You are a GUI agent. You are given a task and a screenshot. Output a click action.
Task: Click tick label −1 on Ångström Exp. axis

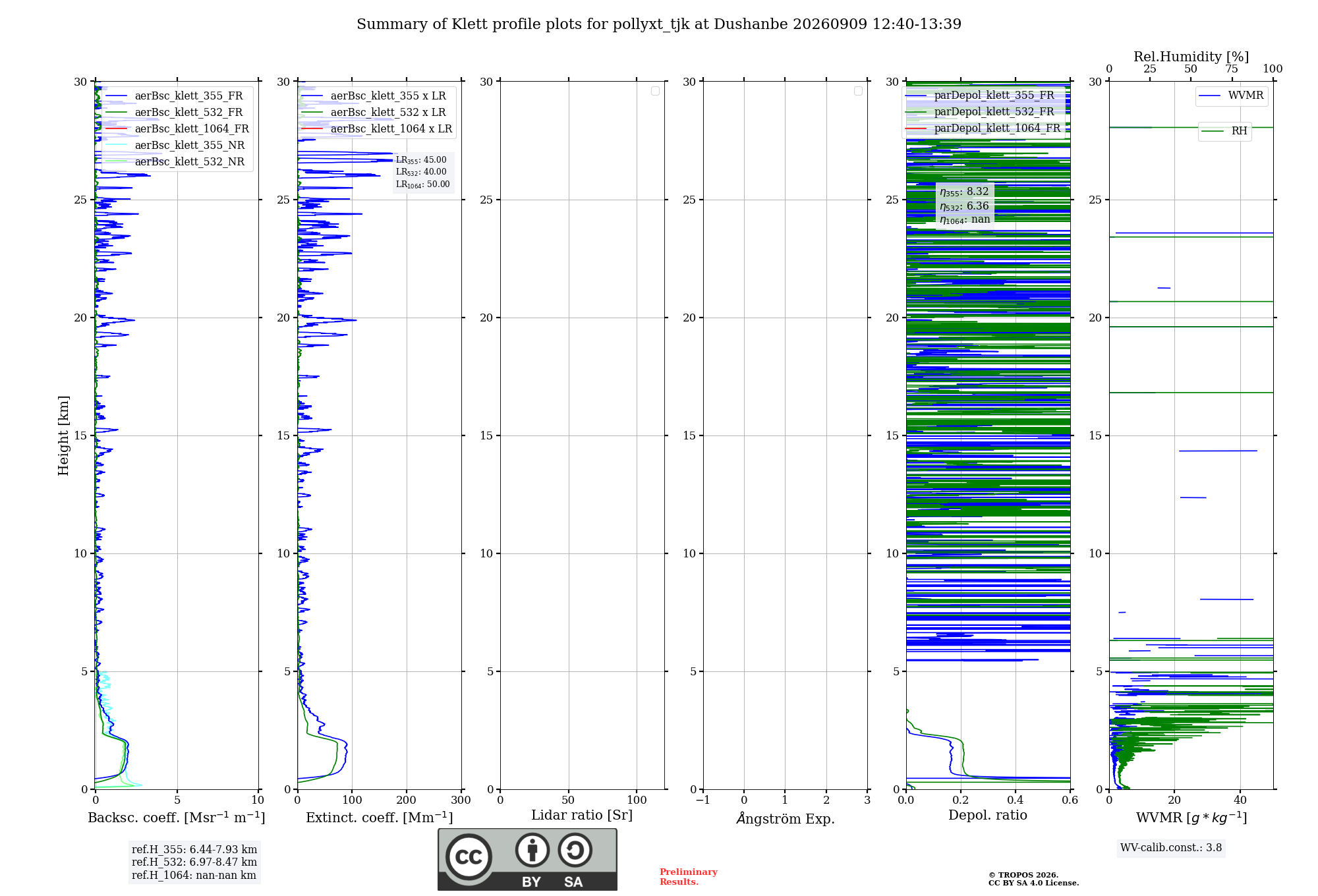(x=702, y=800)
